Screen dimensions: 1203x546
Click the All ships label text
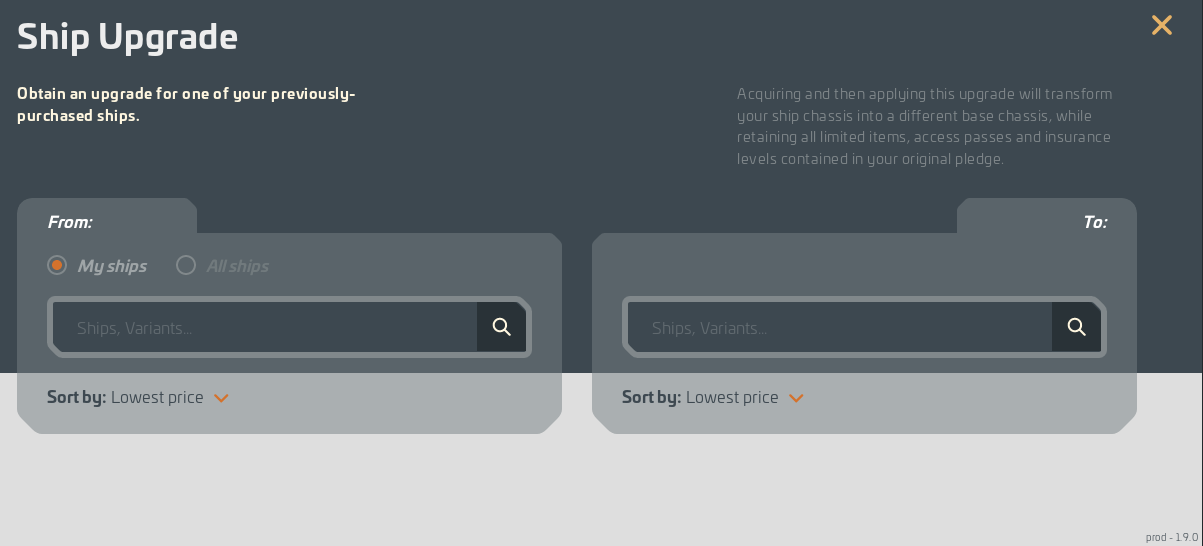[237, 266]
